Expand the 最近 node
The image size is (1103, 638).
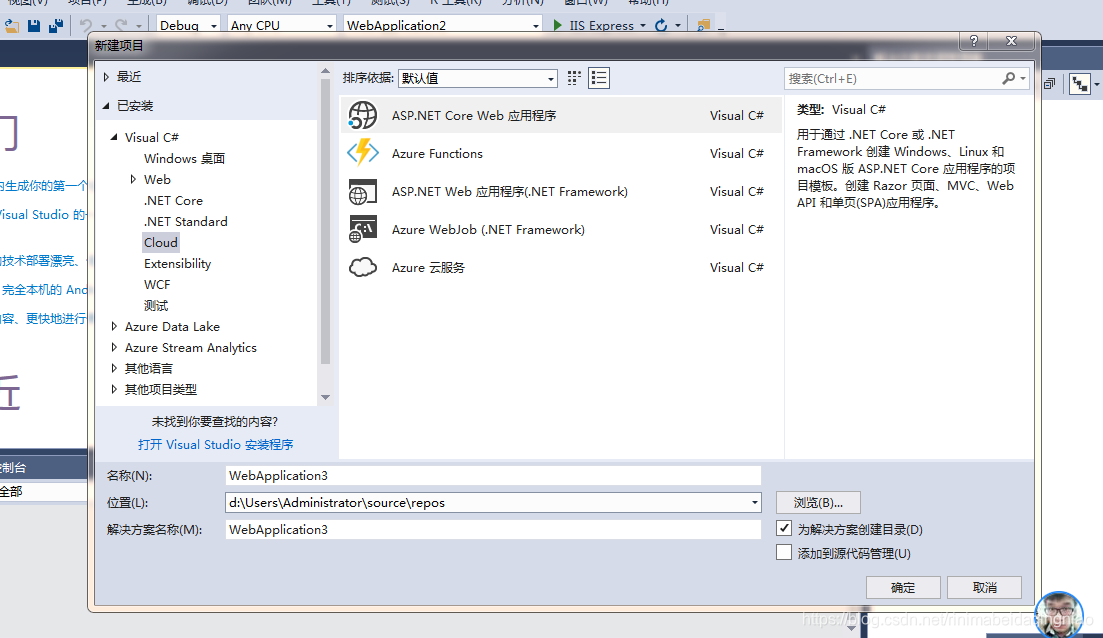tap(106, 77)
